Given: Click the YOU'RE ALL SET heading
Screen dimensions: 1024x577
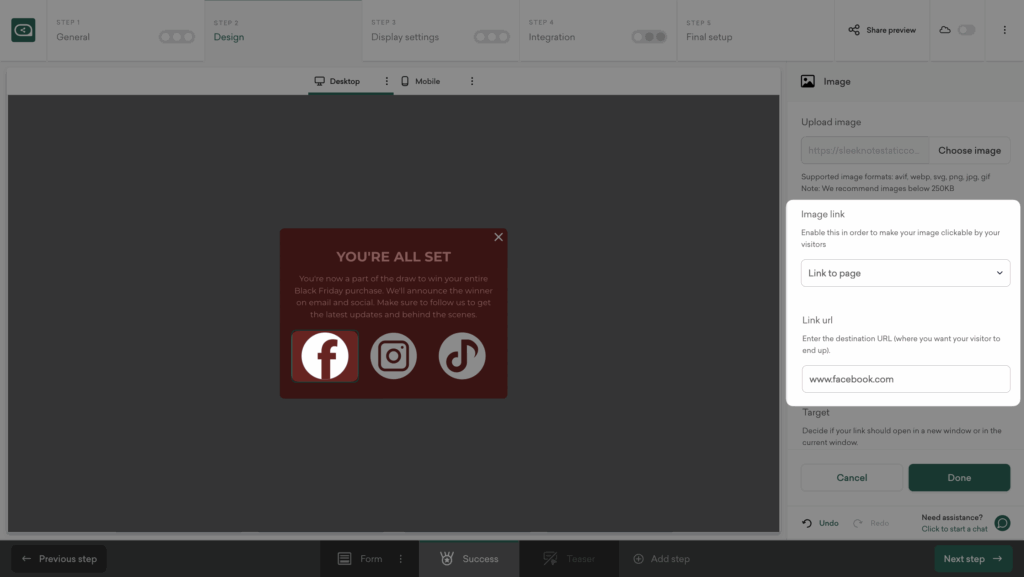Looking at the screenshot, I should coord(393,257).
